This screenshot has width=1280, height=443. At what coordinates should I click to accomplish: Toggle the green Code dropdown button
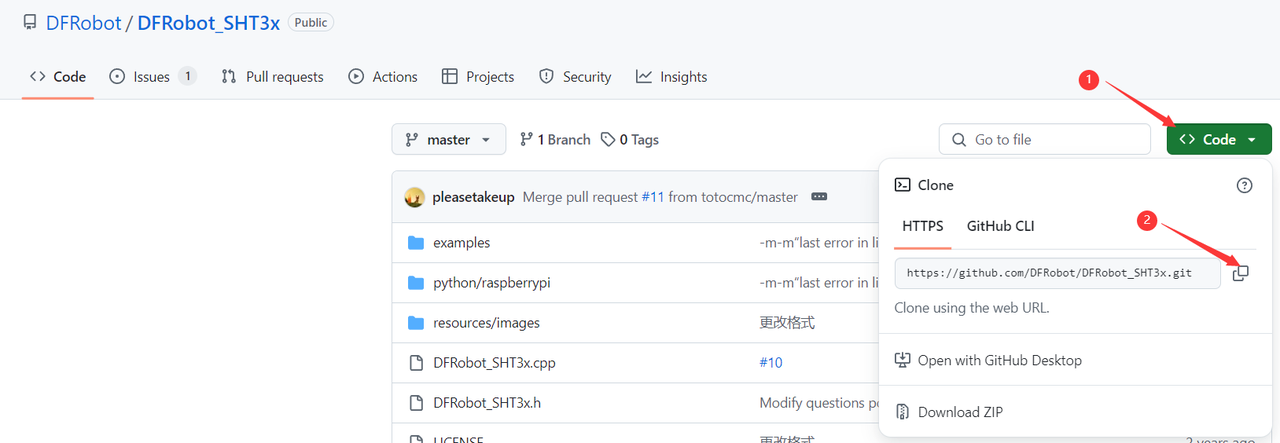tap(1218, 140)
